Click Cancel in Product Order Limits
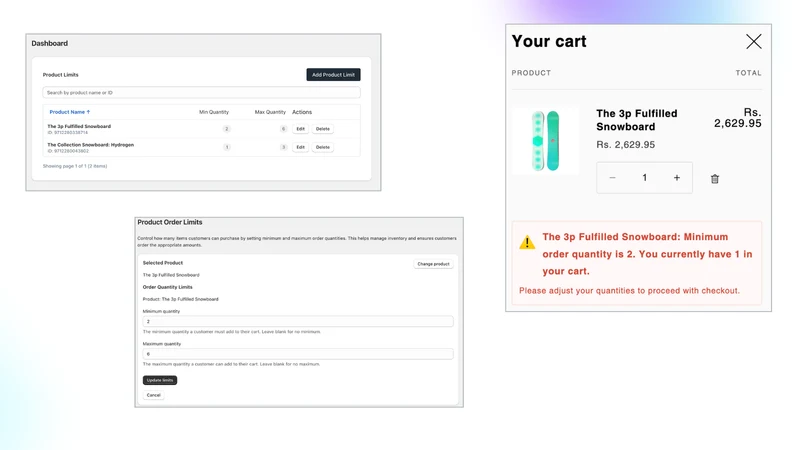 tap(154, 395)
